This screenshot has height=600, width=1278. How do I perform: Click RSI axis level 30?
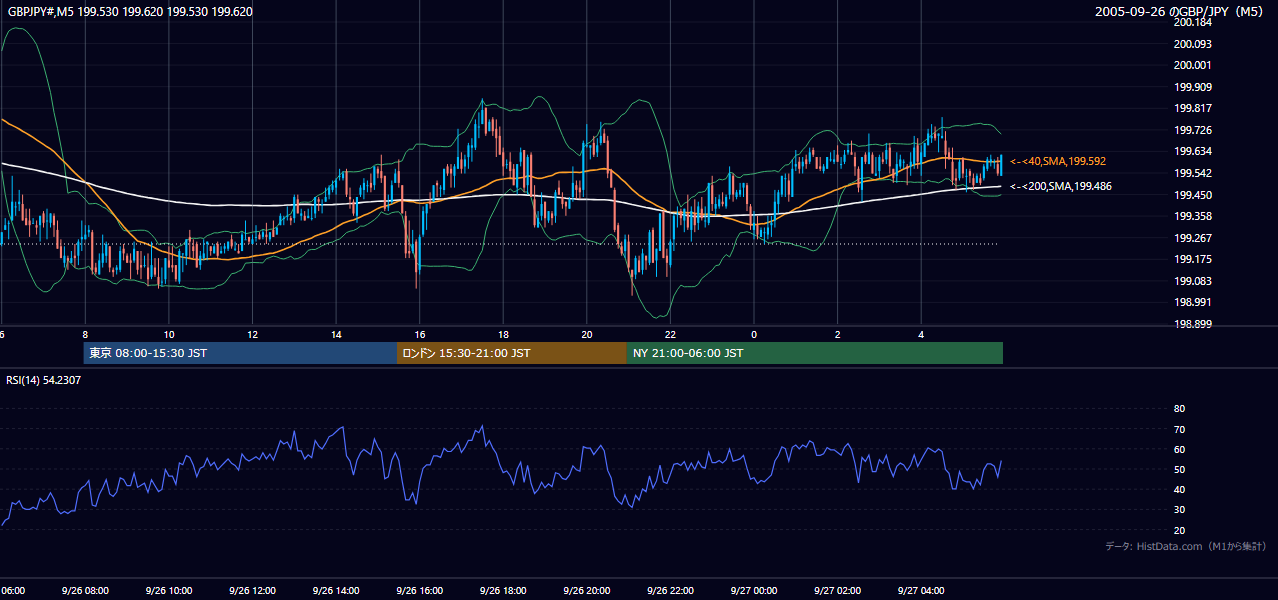point(1179,510)
